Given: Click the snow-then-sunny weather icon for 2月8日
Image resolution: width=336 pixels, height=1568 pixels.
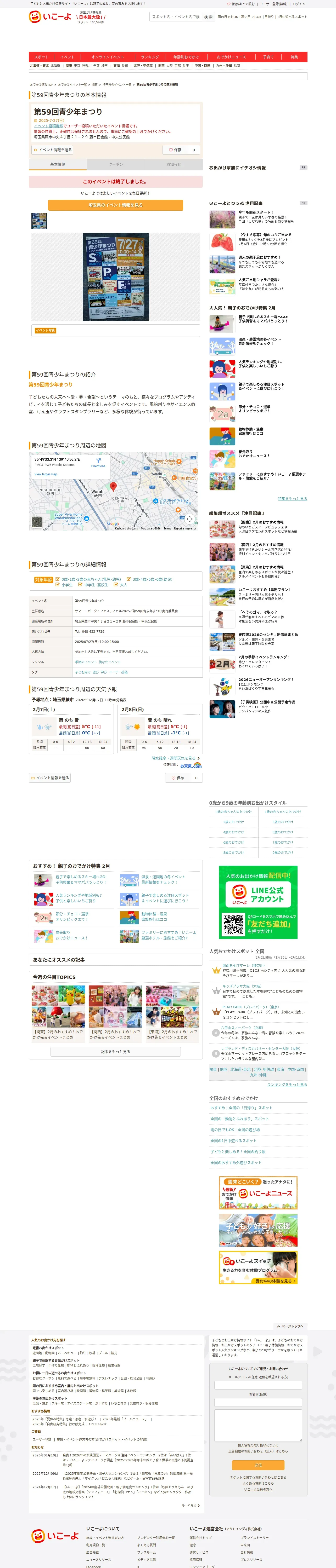Looking at the screenshot, I should [132, 726].
